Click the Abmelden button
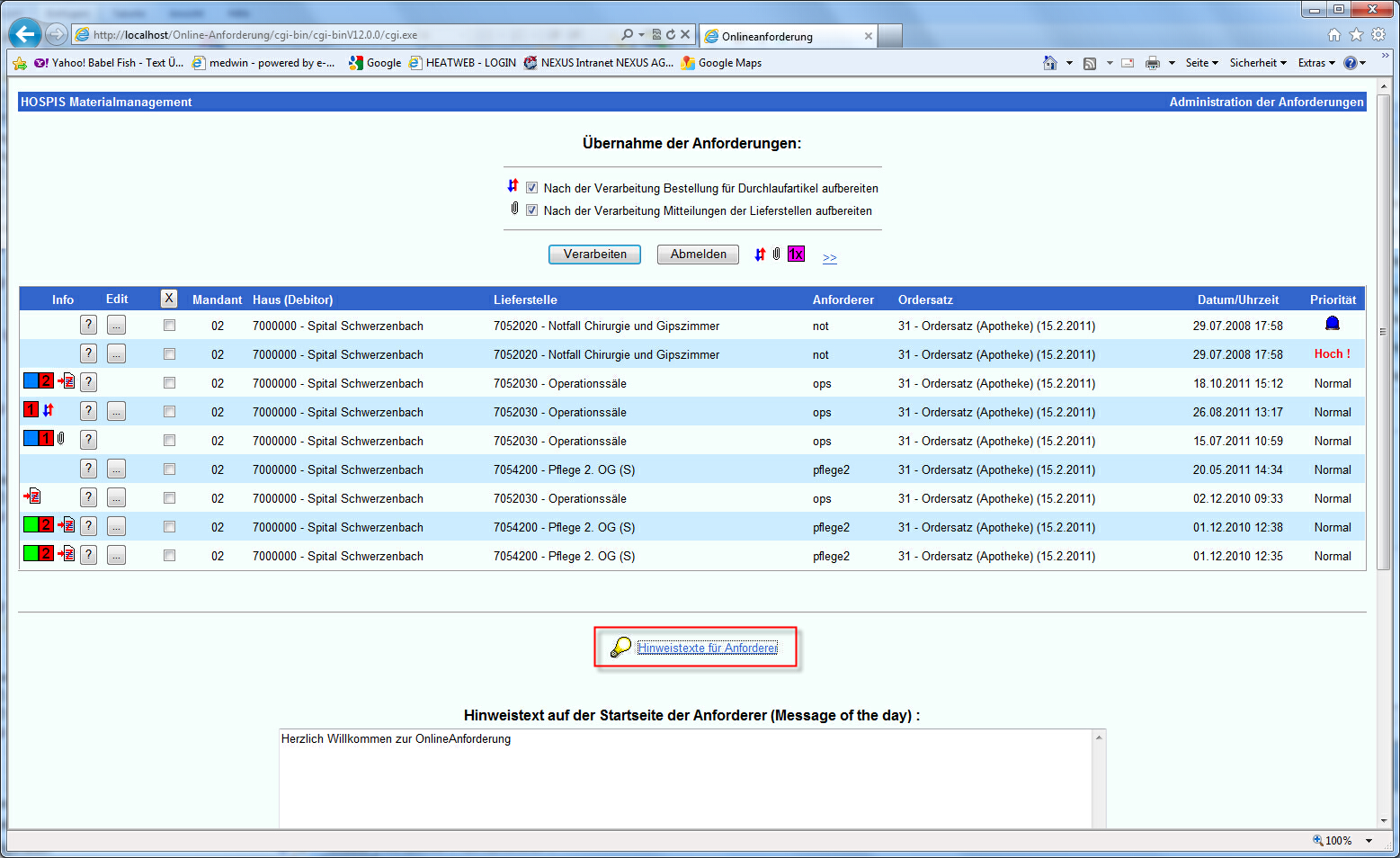1400x858 pixels. pos(698,255)
